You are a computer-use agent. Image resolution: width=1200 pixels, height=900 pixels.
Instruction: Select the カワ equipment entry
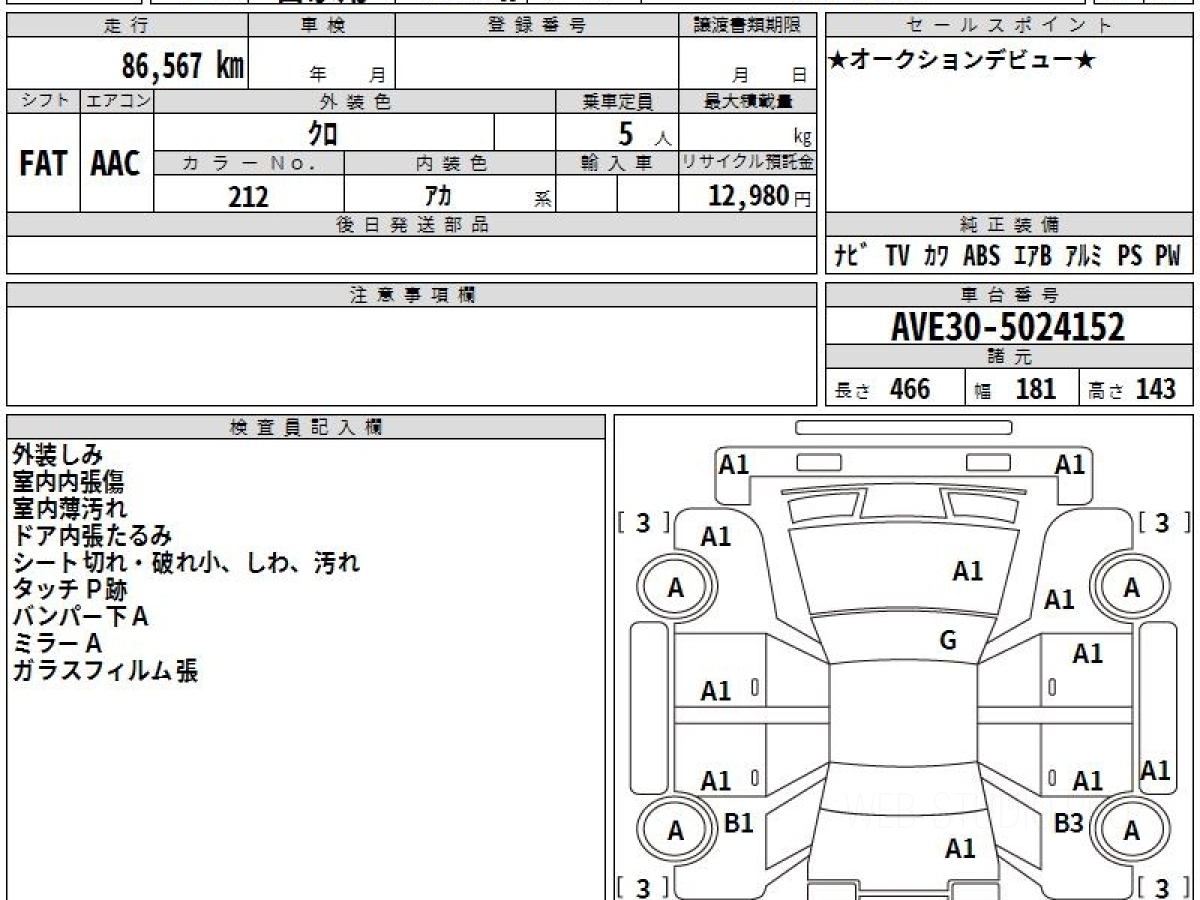coord(937,256)
